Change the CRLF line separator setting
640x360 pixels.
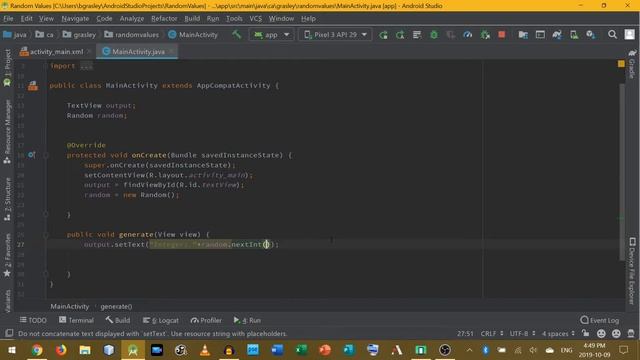tap(492, 333)
